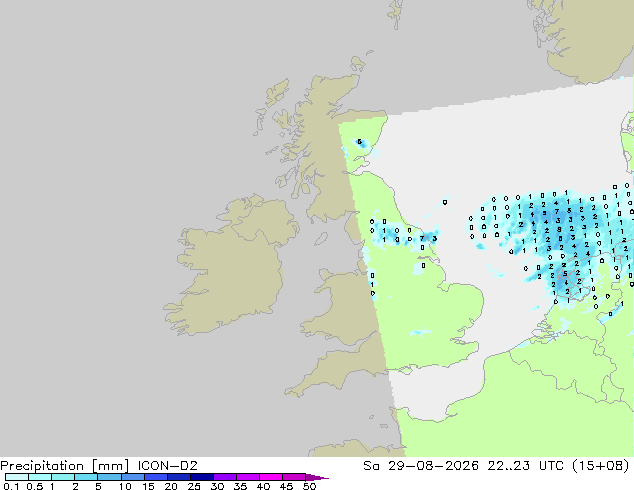Click the 'Precipitation [mm]' title text
This screenshot has width=634, height=490.
point(64,466)
